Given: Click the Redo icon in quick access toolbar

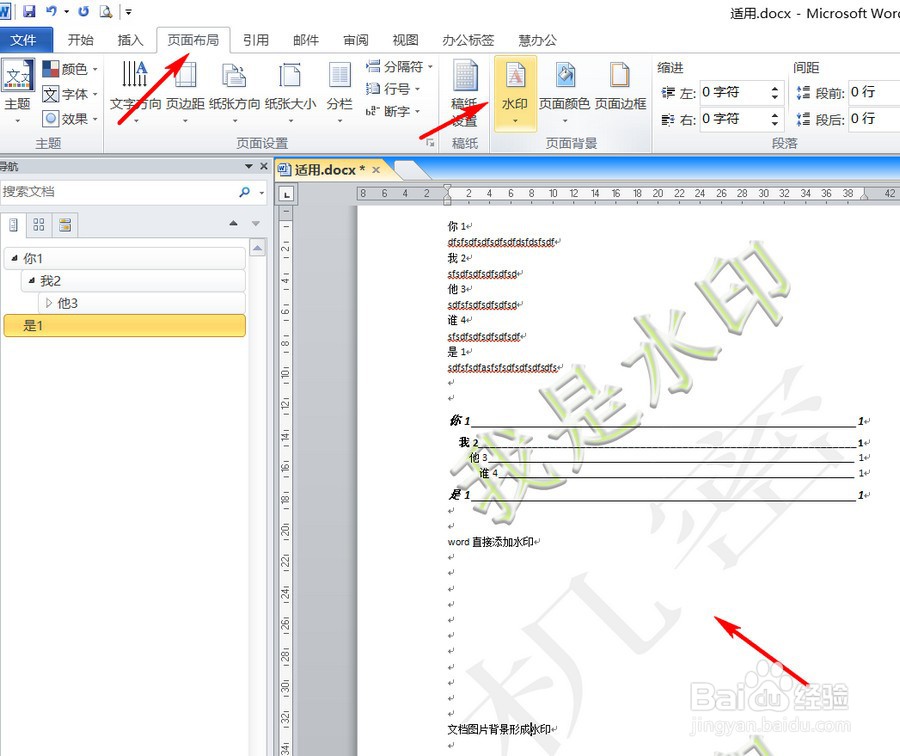Looking at the screenshot, I should (84, 11).
